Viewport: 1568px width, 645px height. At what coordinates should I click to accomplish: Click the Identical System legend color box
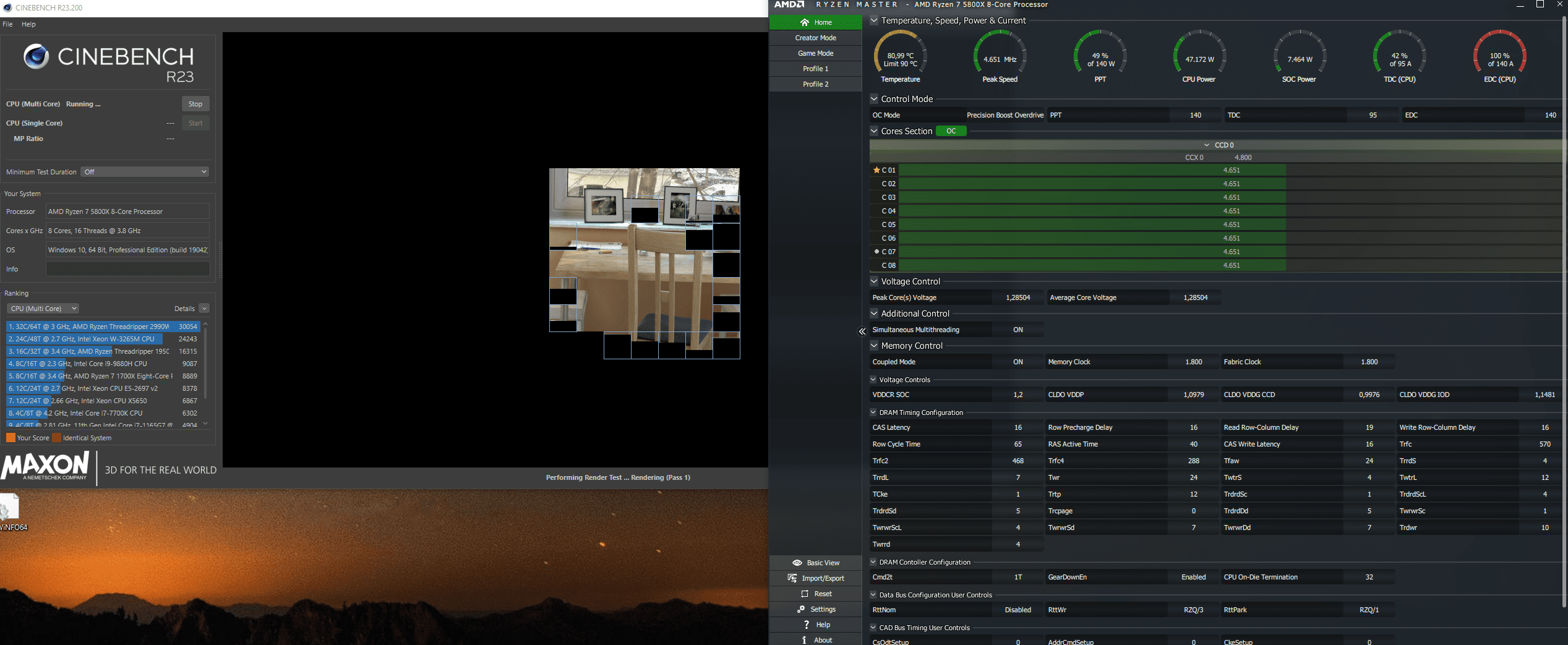tap(57, 438)
